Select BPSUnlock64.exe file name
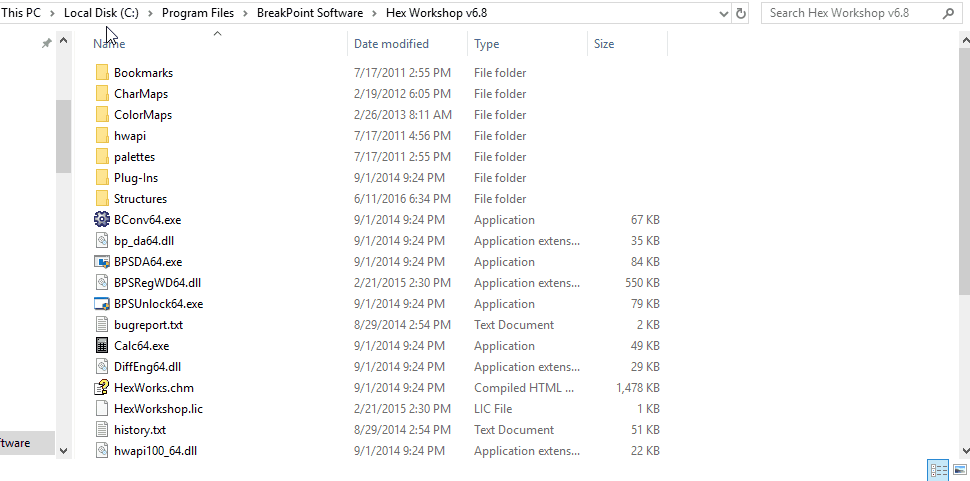970x481 pixels. point(158,304)
